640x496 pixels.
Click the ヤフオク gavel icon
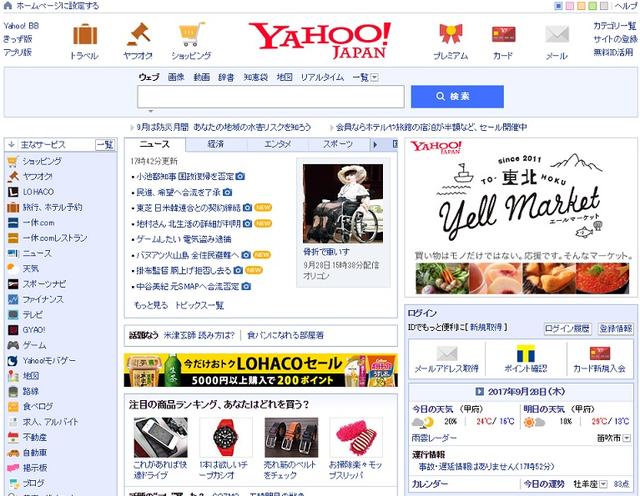(x=137, y=35)
